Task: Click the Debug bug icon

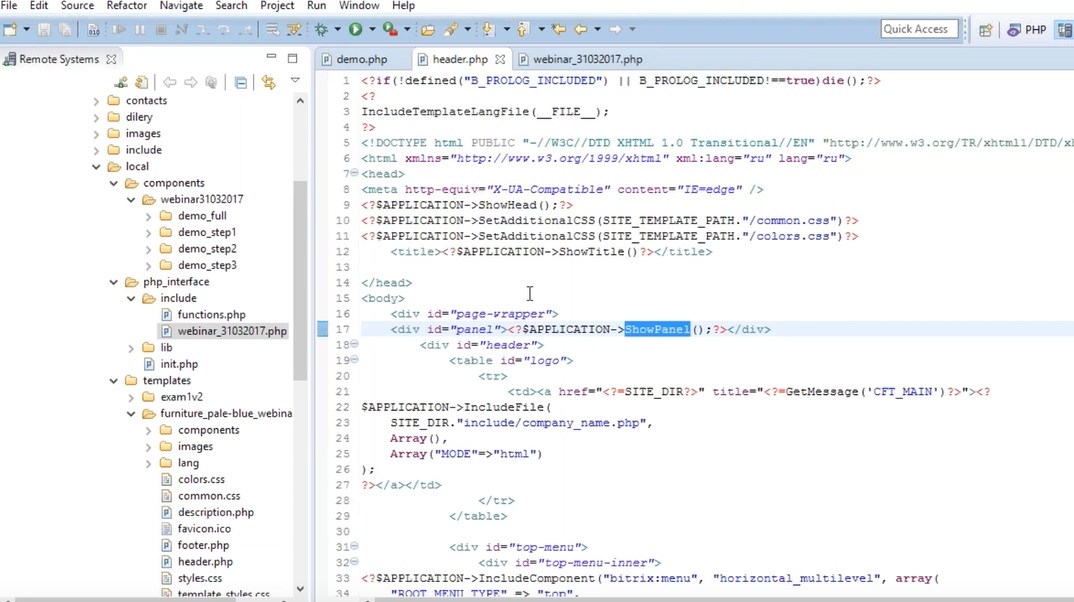Action: coord(321,29)
